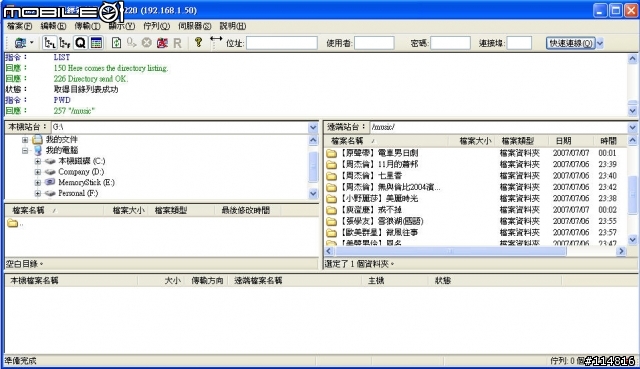640x369 pixels.
Task: Click the 傳輸方向 queue column header
Action: coord(207,281)
